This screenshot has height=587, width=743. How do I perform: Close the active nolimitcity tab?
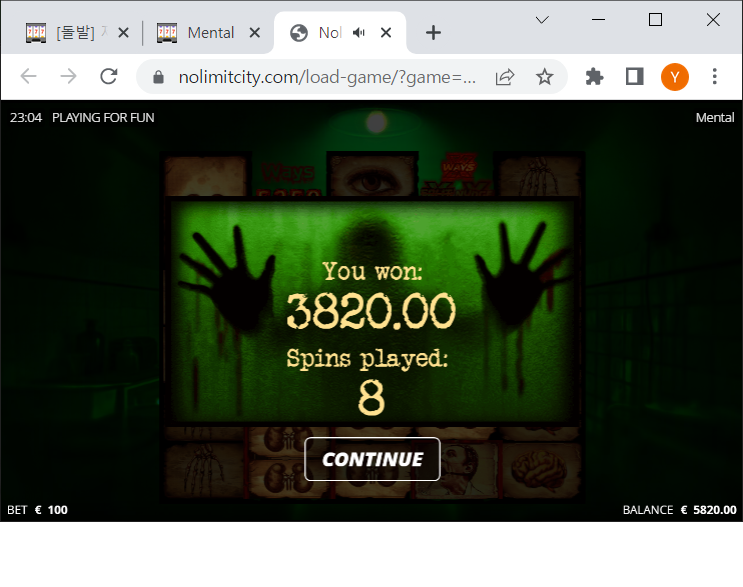(x=386, y=33)
